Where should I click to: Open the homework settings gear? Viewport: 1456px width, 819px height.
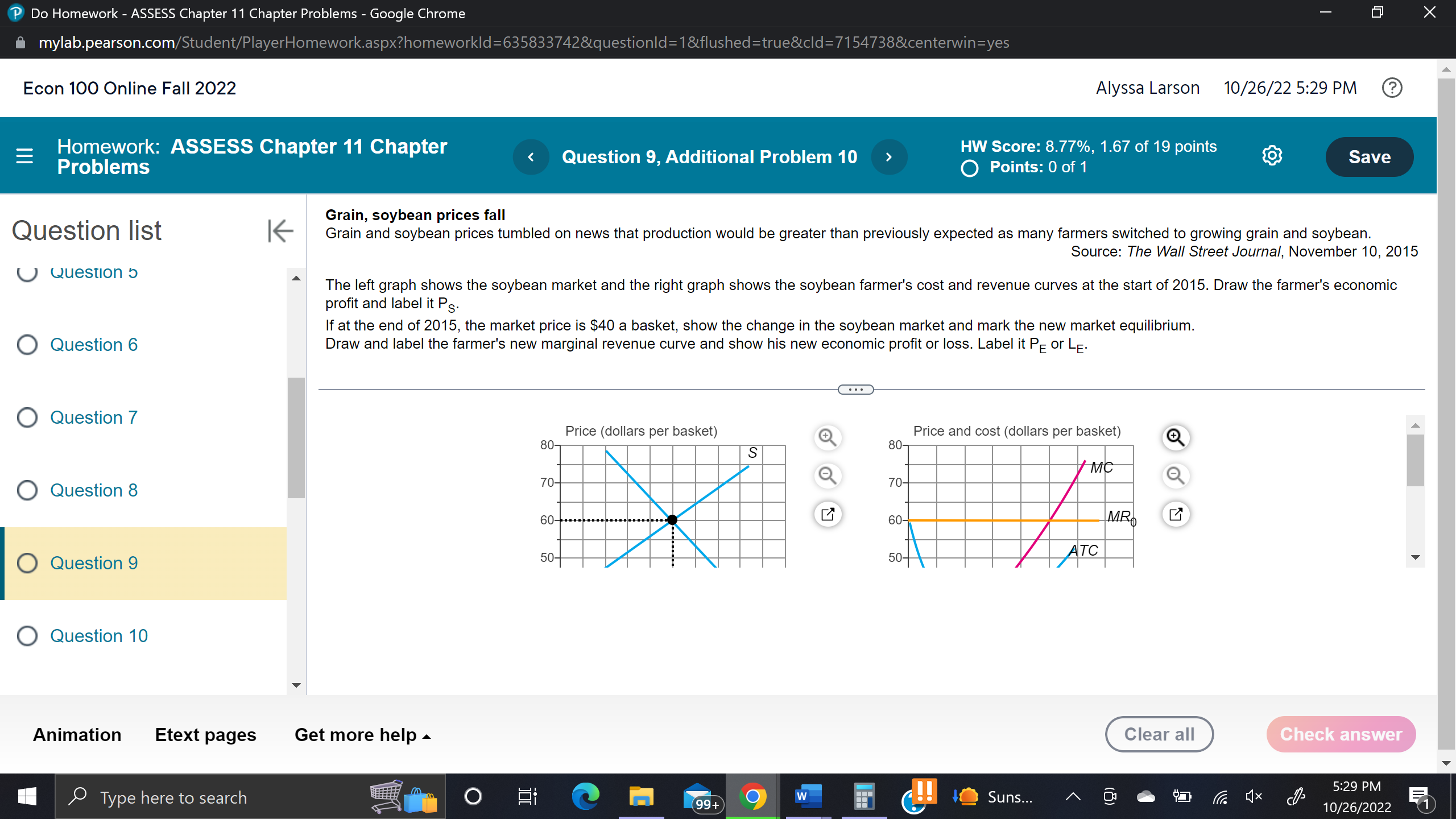click(x=1272, y=156)
